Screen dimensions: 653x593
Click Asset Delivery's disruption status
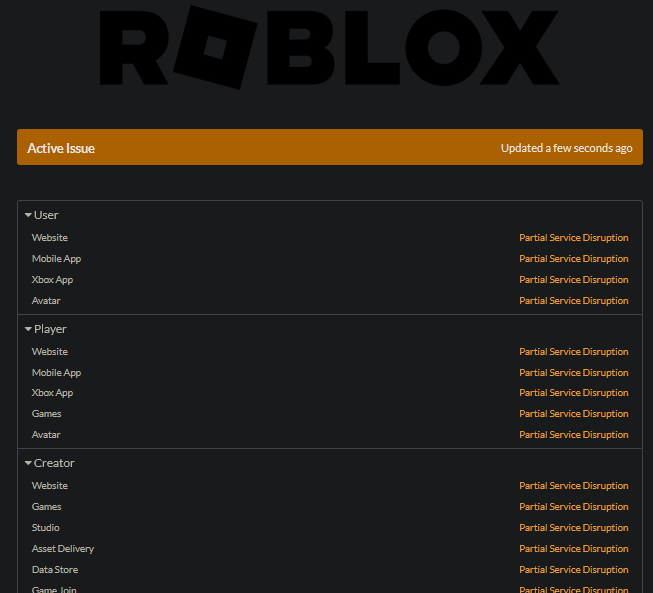pos(573,549)
